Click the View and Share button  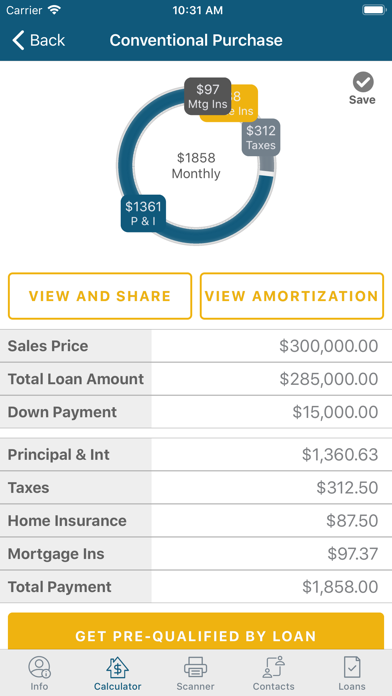tap(100, 296)
